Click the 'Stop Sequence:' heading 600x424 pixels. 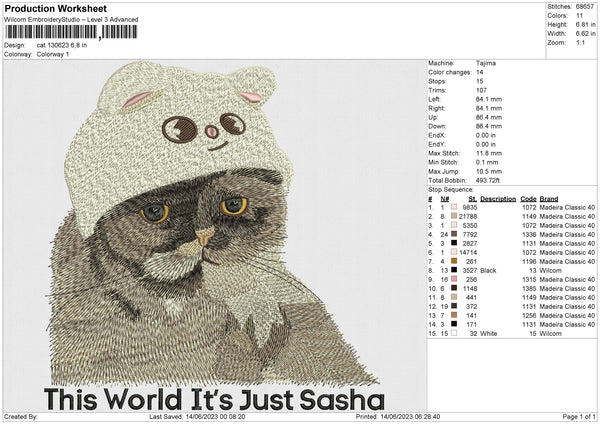point(451,190)
